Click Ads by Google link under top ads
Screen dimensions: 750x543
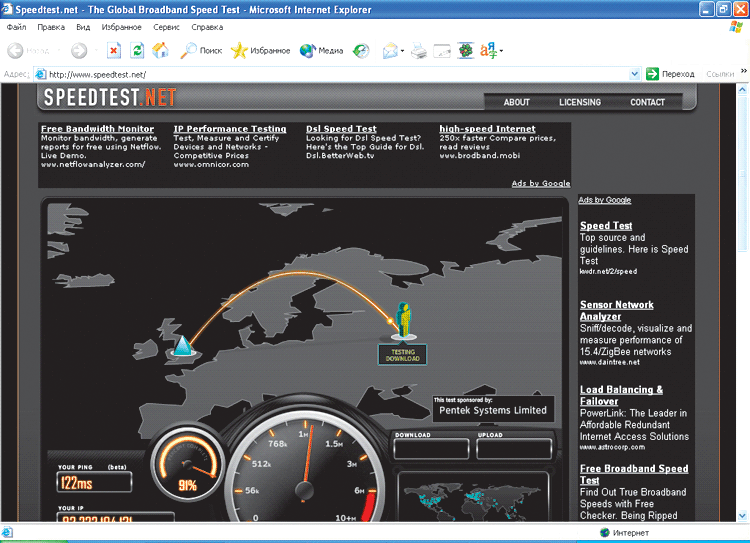[541, 183]
